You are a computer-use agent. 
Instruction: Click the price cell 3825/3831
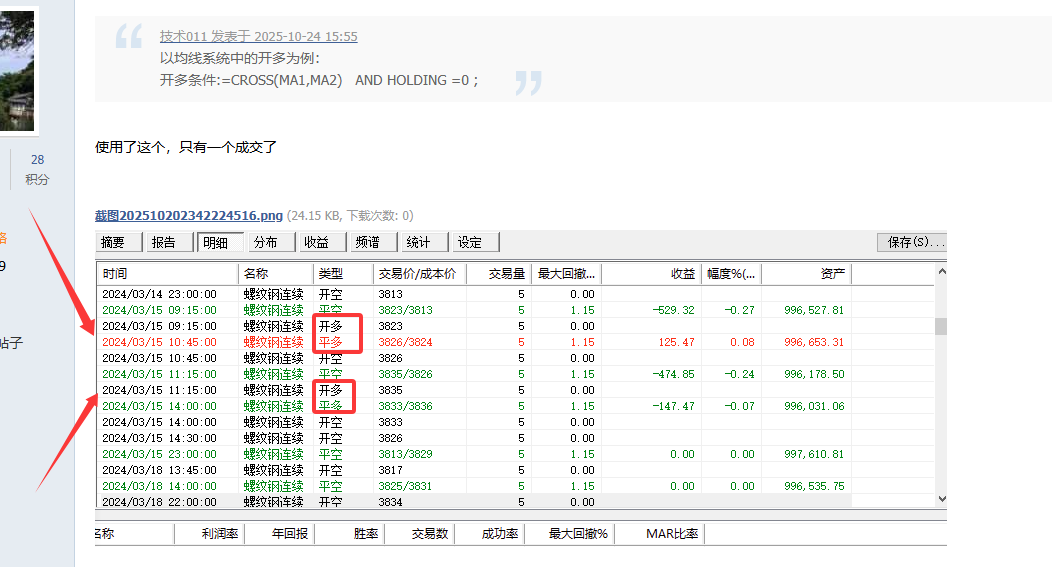[405, 486]
